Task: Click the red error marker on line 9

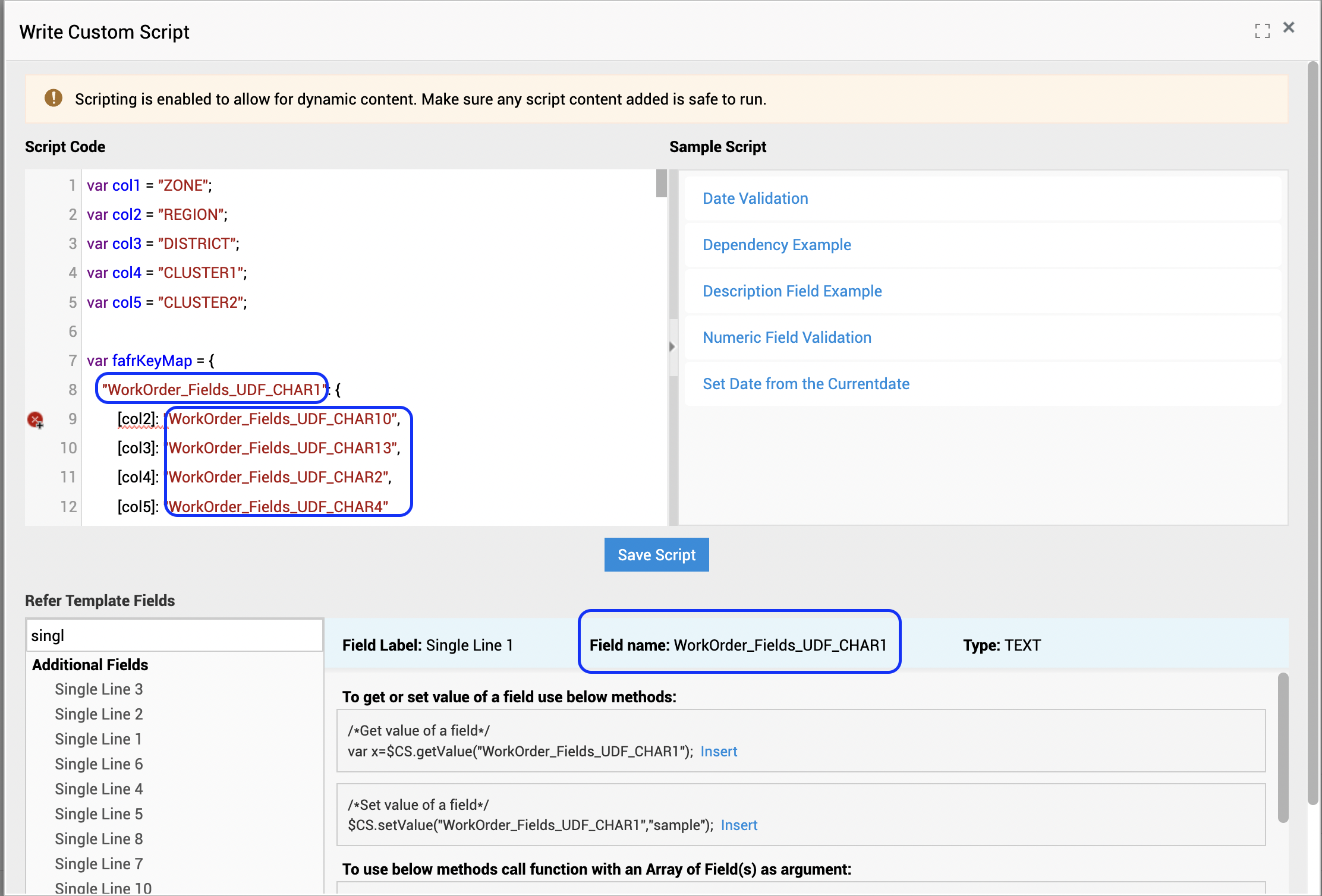Action: pos(35,419)
